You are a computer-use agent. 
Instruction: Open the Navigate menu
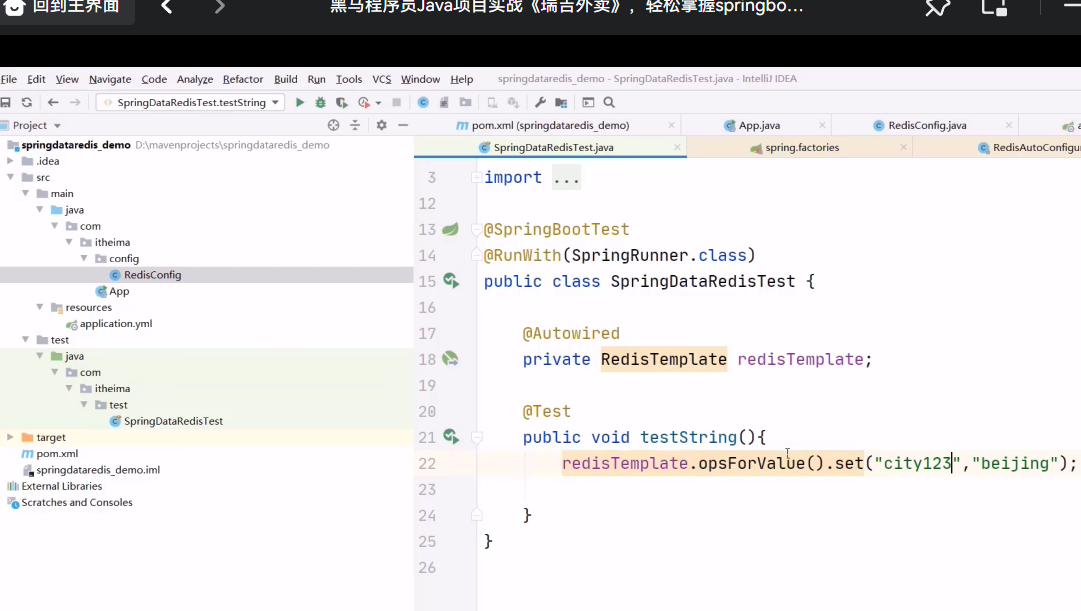point(110,79)
